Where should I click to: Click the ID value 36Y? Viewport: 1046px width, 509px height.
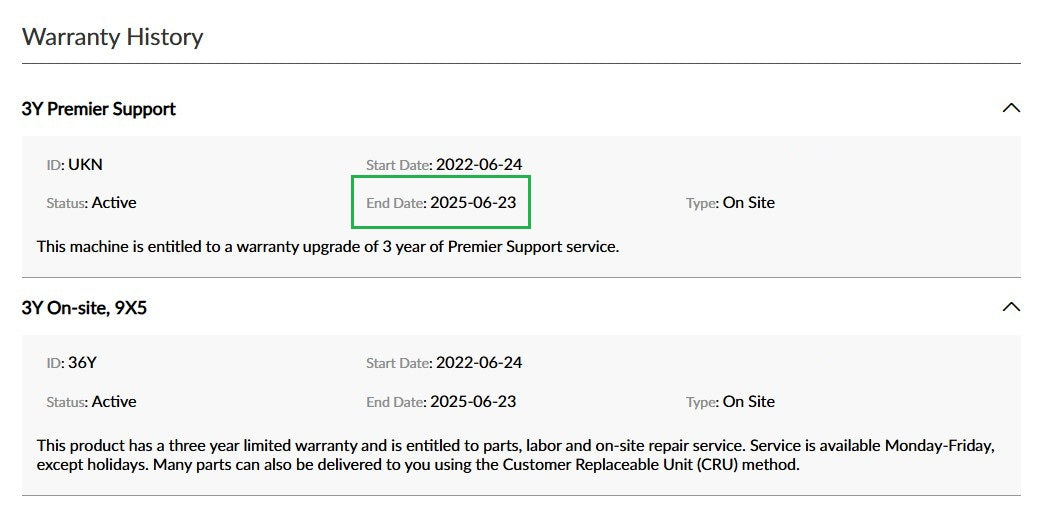(x=83, y=363)
